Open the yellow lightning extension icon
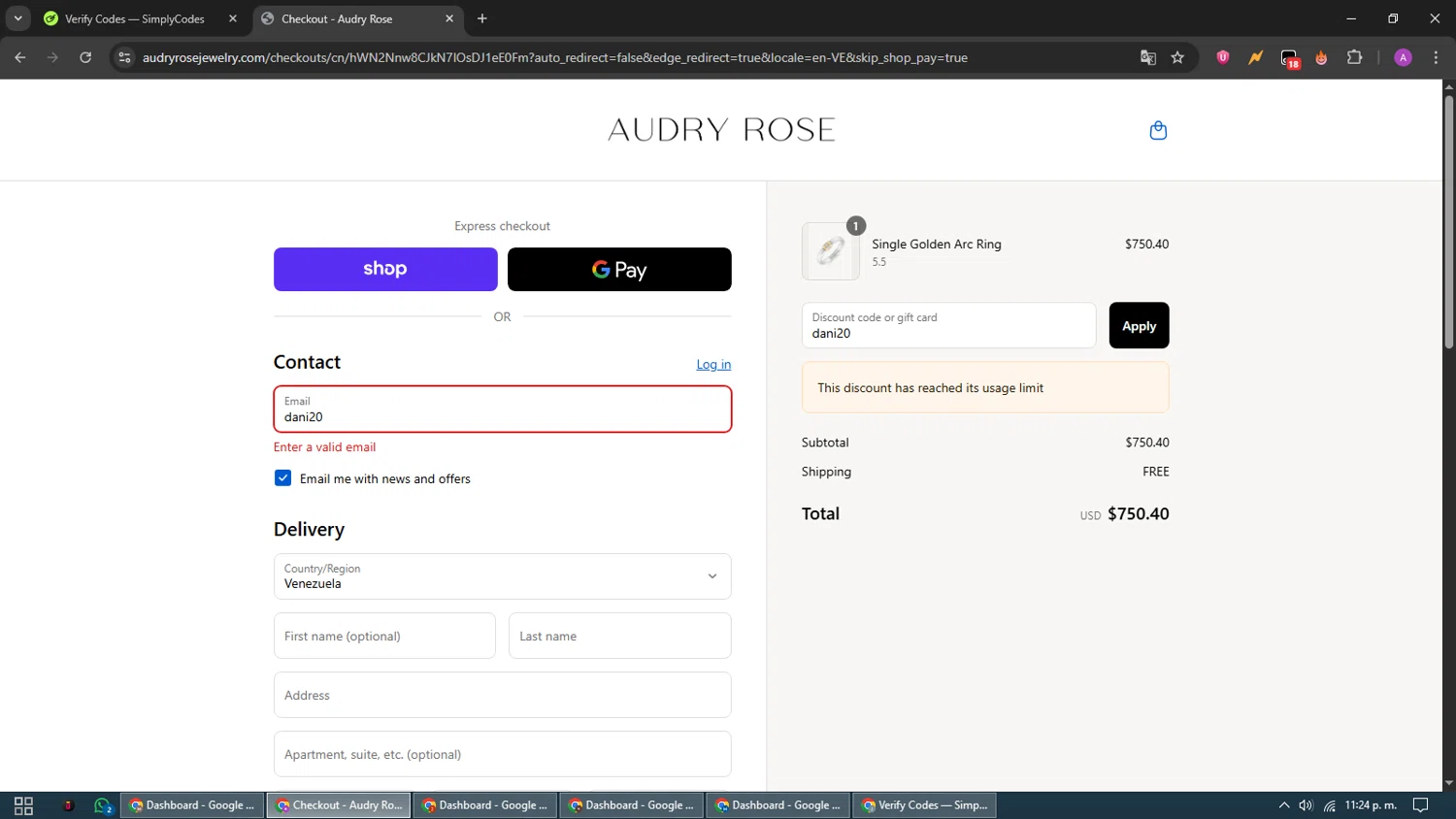This screenshot has width=1456, height=819. [1256, 57]
